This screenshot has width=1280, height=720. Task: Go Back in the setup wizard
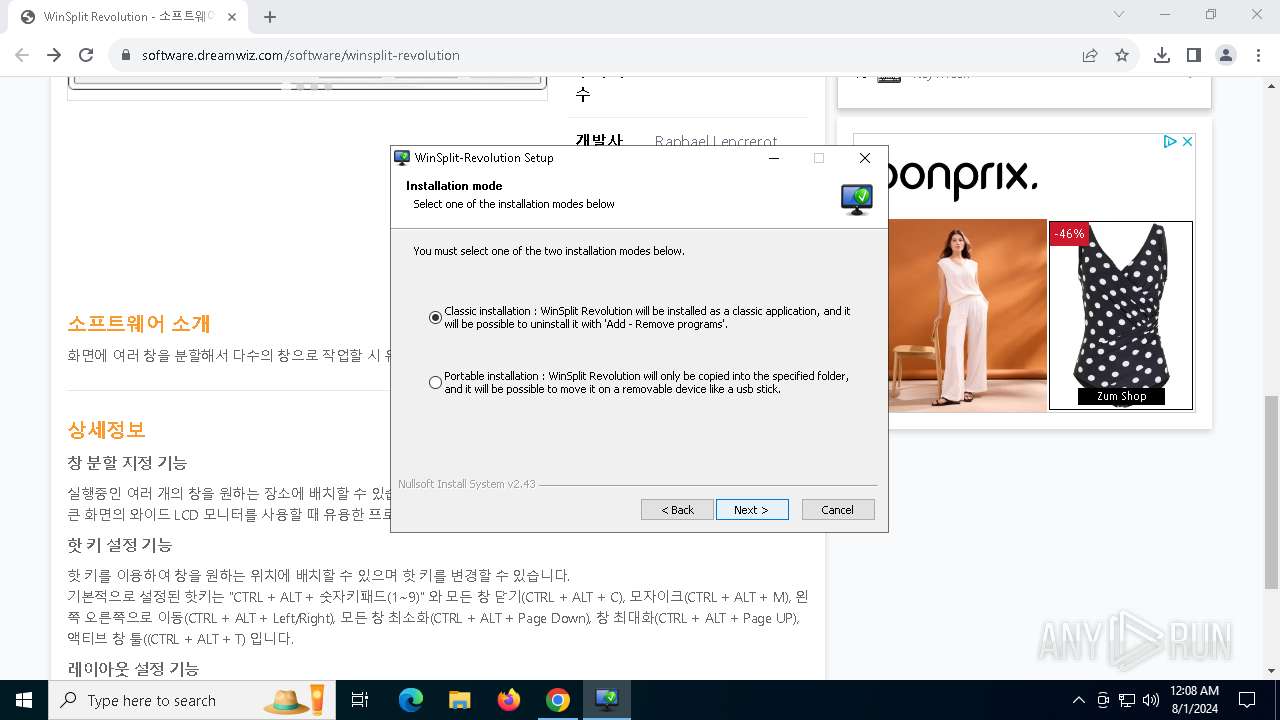point(677,510)
